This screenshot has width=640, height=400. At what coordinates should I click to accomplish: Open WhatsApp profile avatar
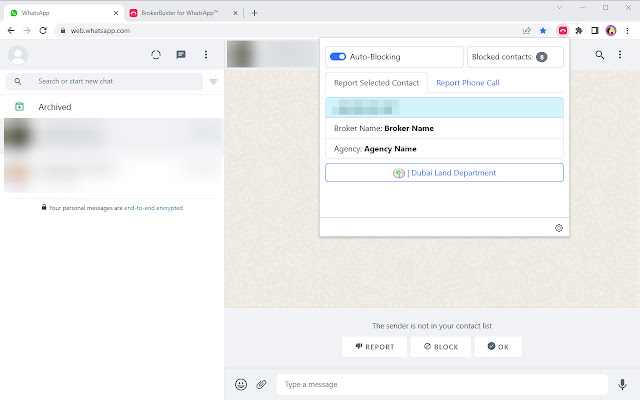tap(18, 55)
